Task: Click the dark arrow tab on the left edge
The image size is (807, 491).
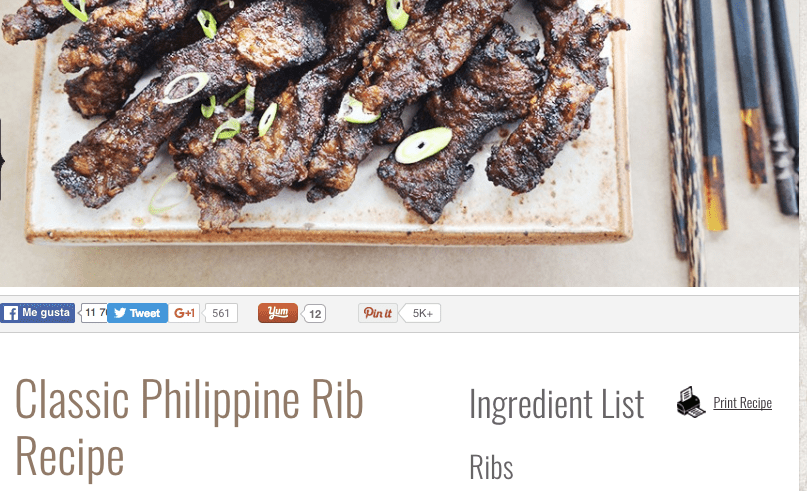Action: [x=2, y=160]
